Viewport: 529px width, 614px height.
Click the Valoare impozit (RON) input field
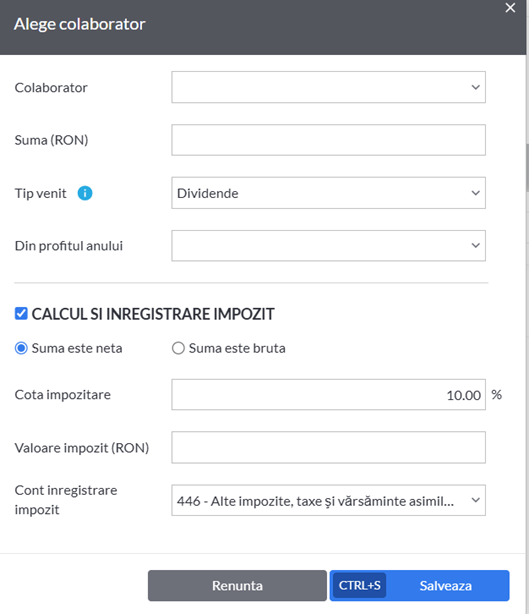point(328,447)
